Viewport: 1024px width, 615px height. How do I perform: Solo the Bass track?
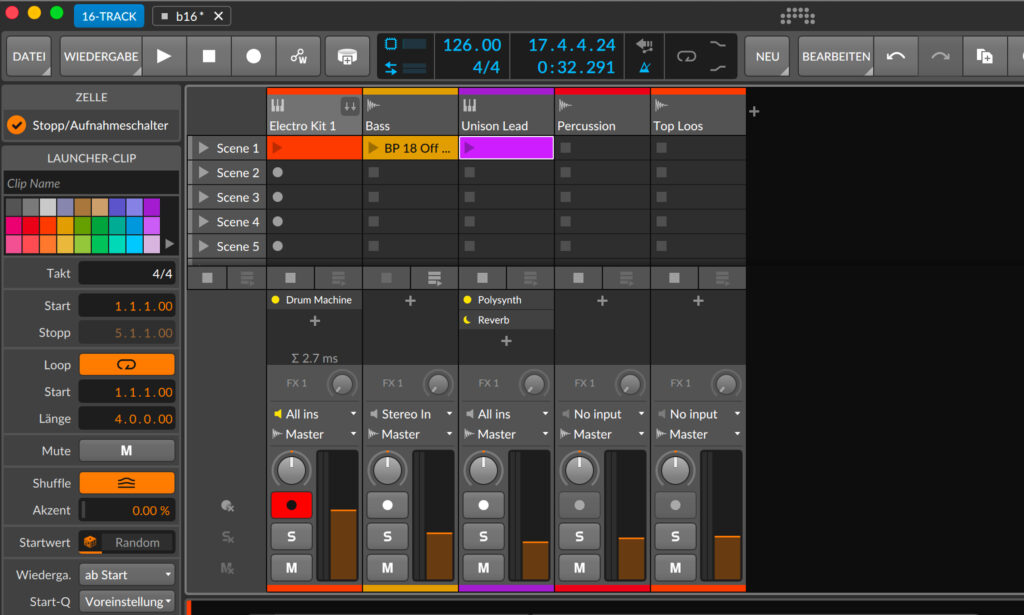pyautogui.click(x=387, y=536)
